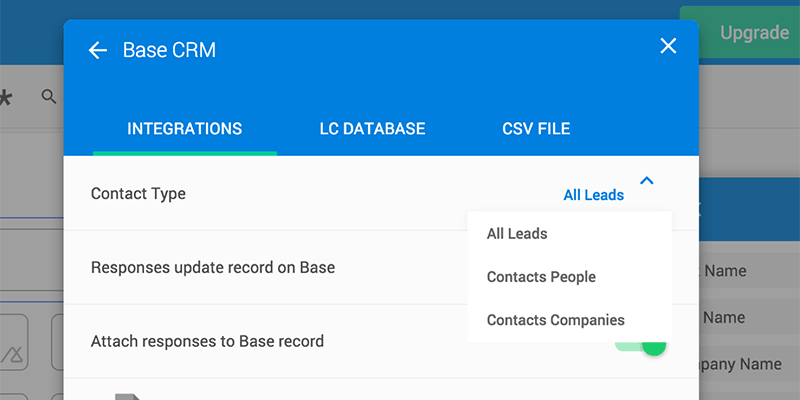
Task: Click the Contact Type label
Action: point(138,194)
